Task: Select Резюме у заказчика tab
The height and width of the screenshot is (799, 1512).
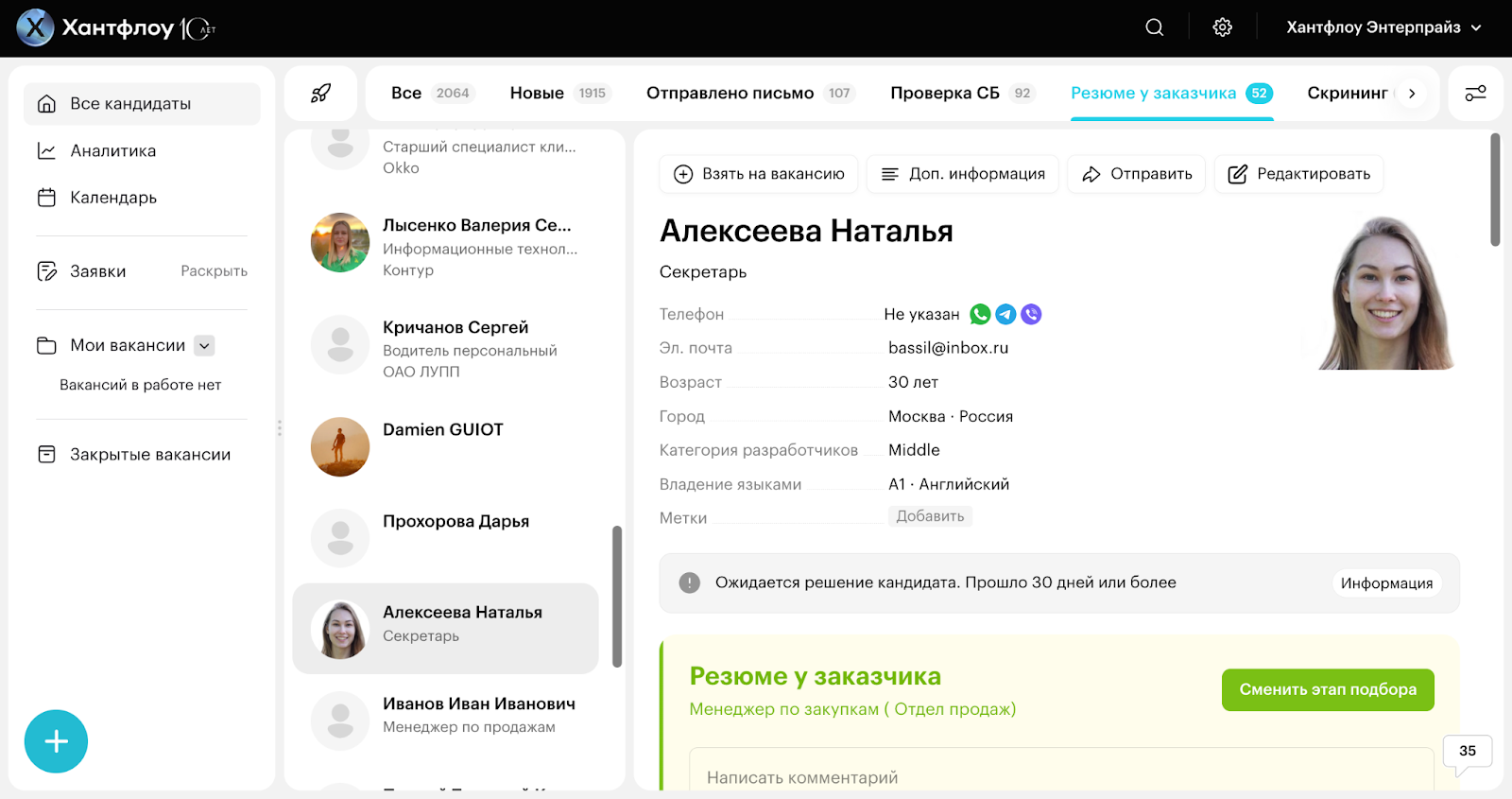Action: 1172,93
